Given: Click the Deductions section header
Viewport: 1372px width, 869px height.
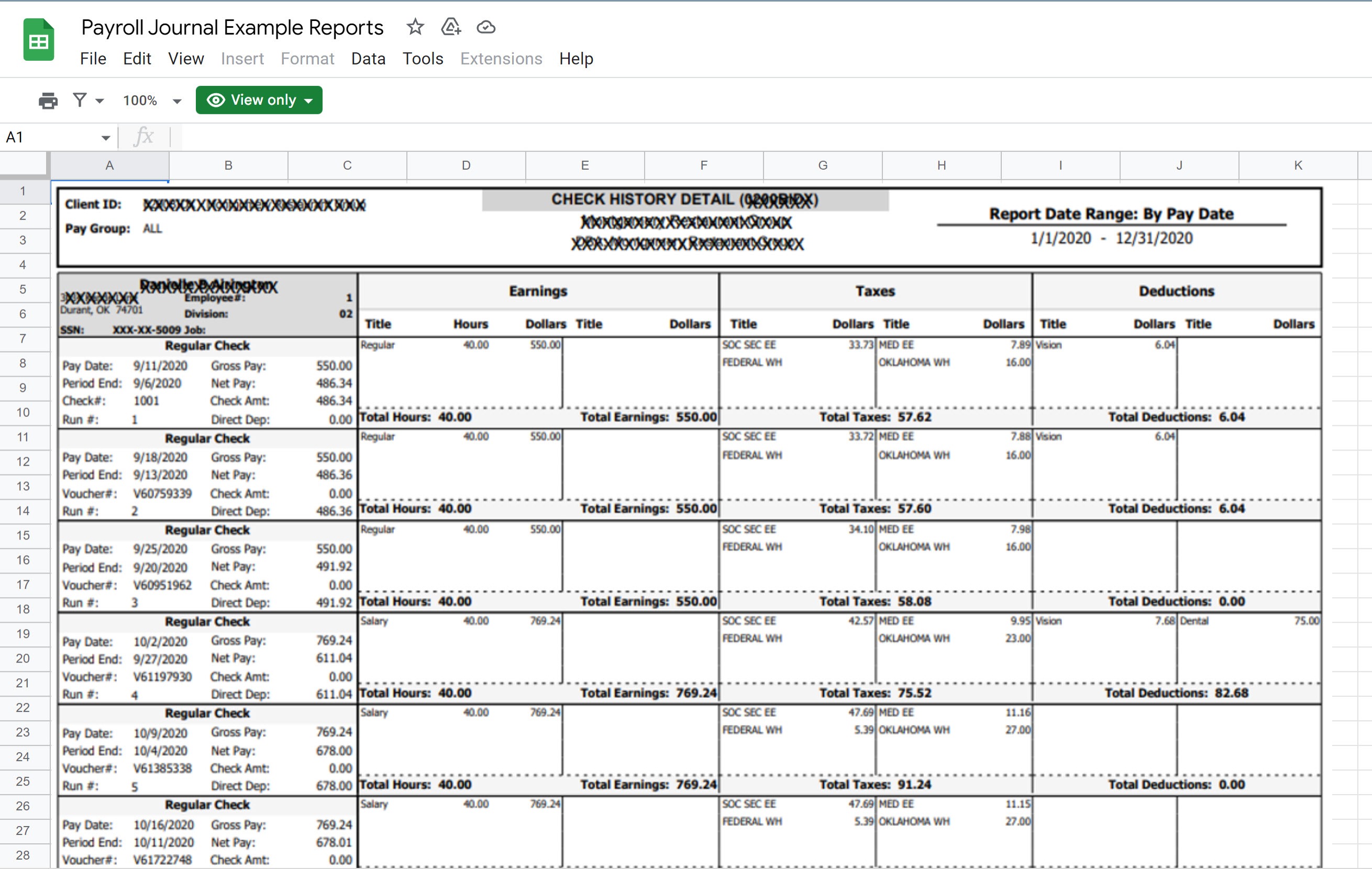Looking at the screenshot, I should [x=1177, y=291].
